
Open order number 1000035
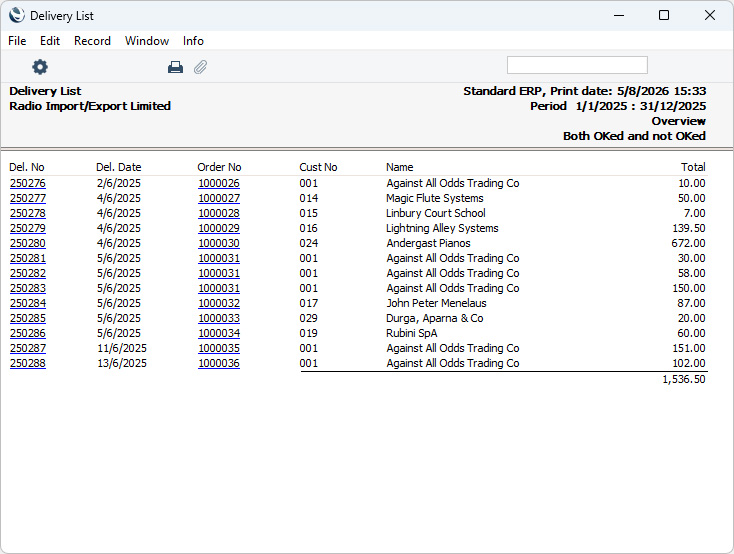(x=219, y=348)
